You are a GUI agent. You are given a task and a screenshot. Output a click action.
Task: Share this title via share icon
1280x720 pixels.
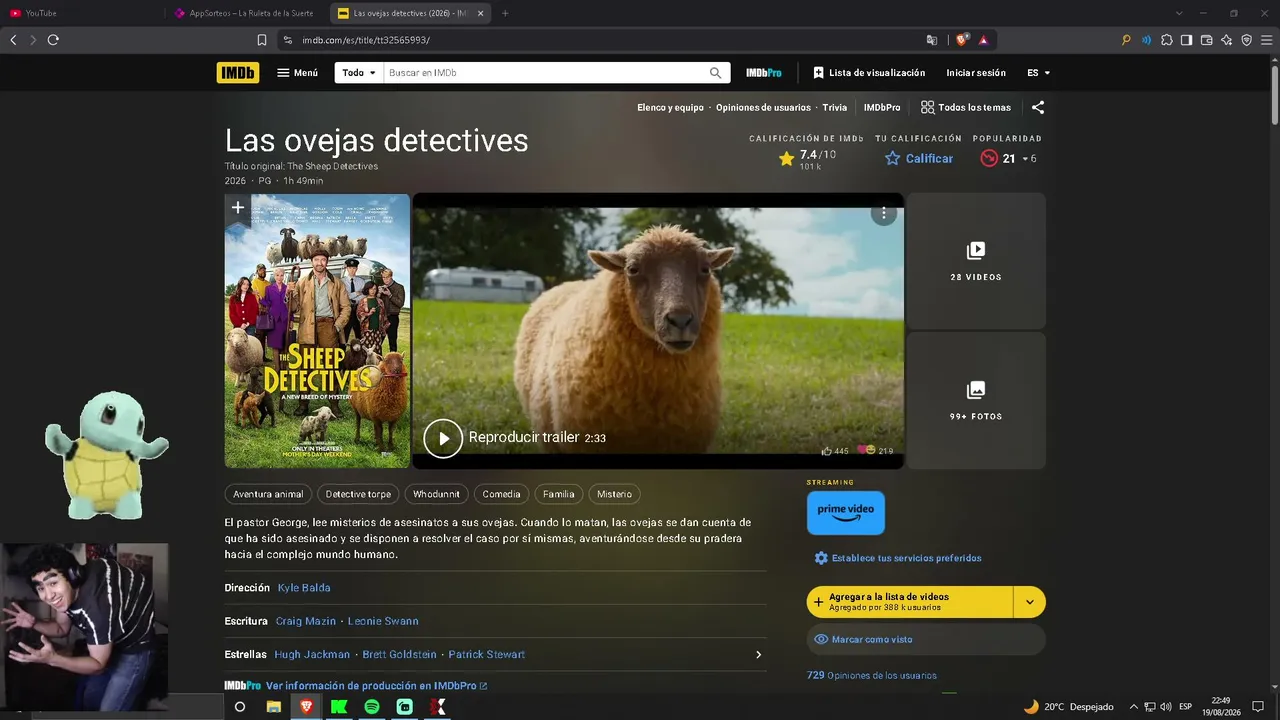point(1038,107)
